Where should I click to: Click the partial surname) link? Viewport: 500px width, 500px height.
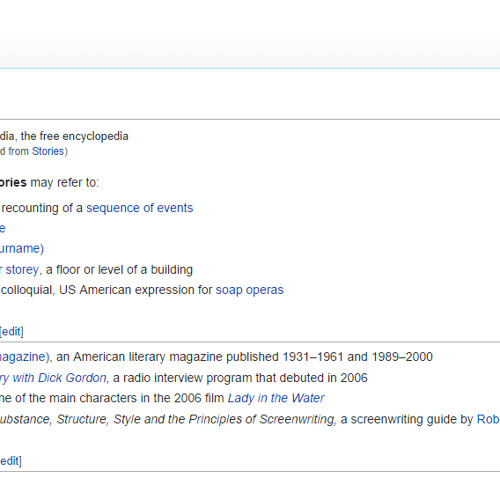click(x=22, y=249)
